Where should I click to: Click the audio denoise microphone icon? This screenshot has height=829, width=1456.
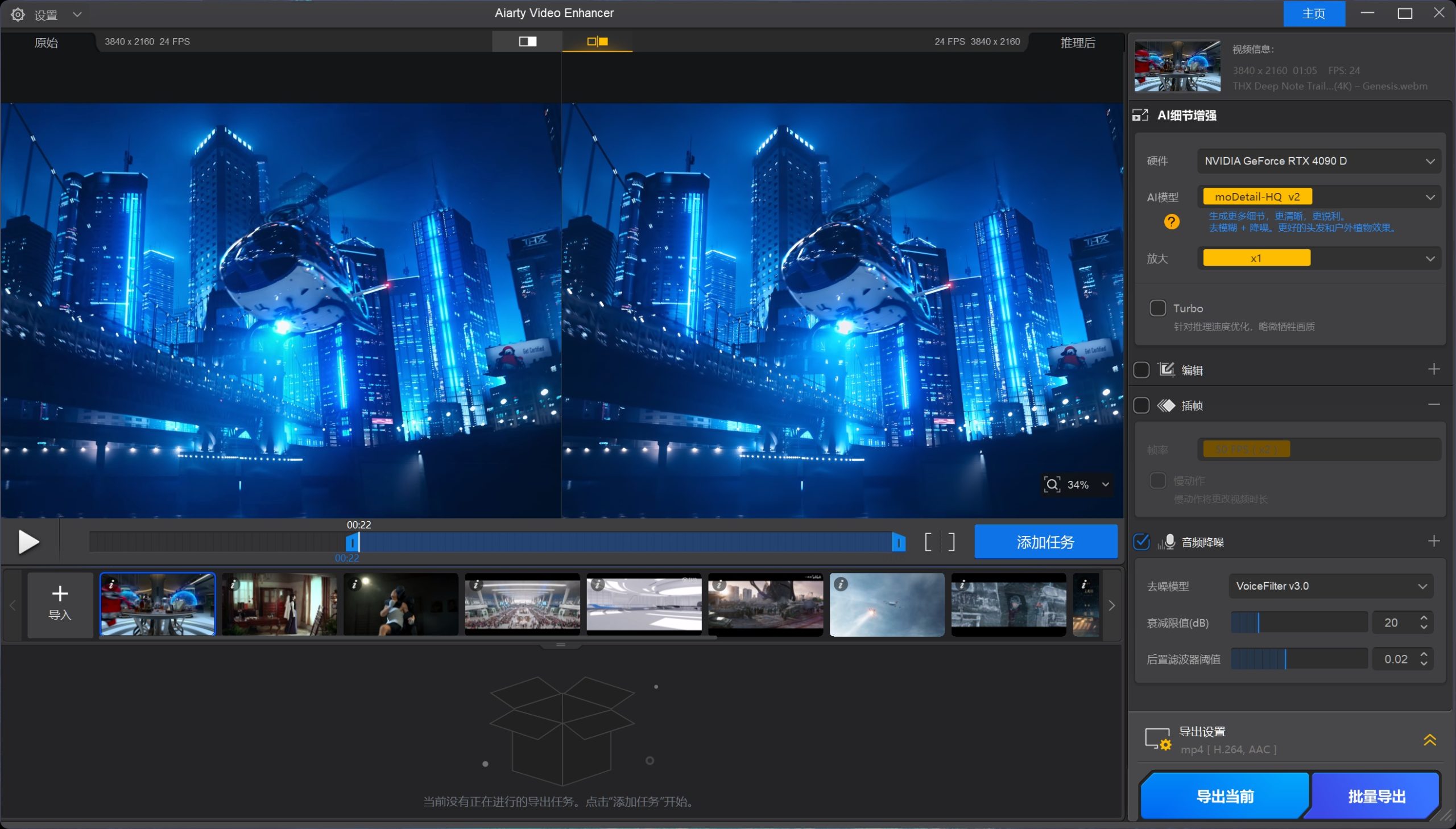[x=1166, y=542]
